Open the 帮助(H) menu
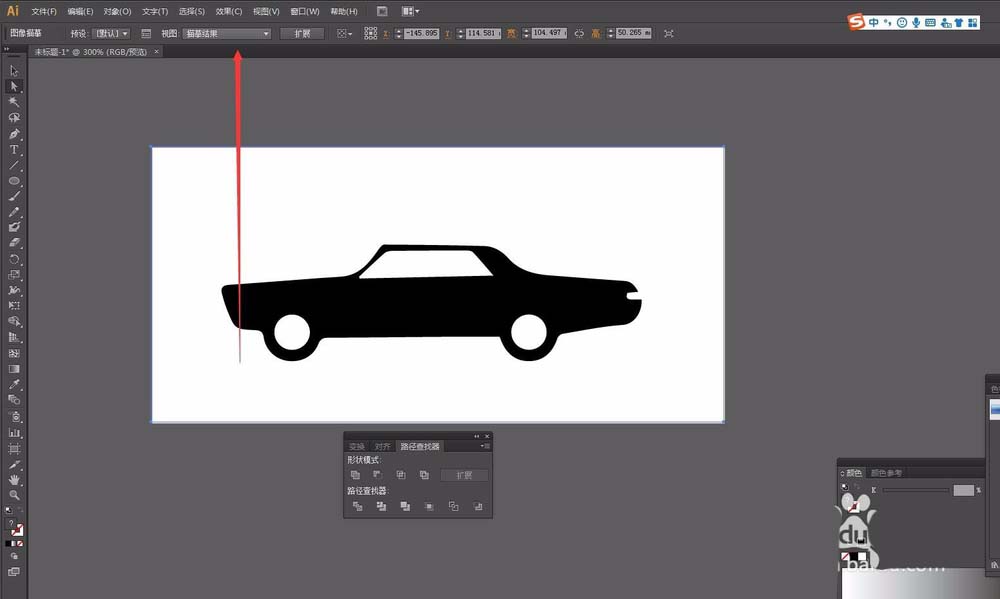The width and height of the screenshot is (1000, 599). 344,11
